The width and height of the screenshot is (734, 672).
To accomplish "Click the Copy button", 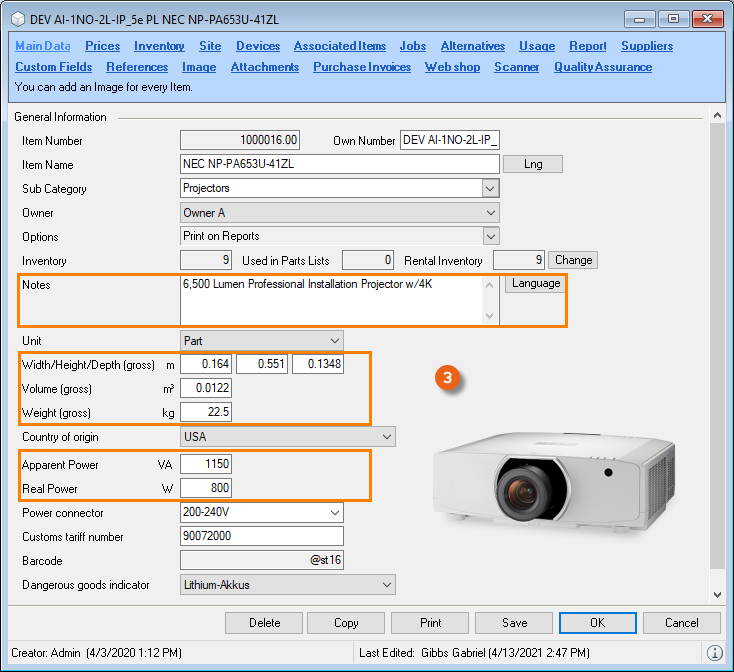I will (x=346, y=623).
